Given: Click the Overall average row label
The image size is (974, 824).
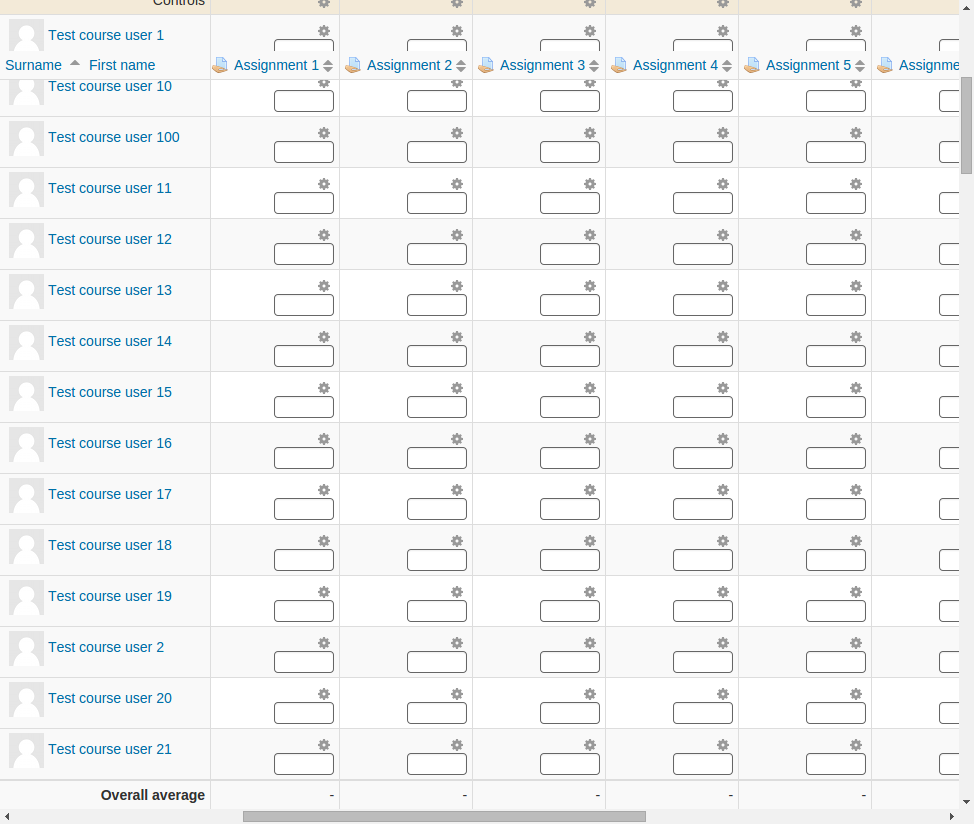Looking at the screenshot, I should pyautogui.click(x=153, y=795).
